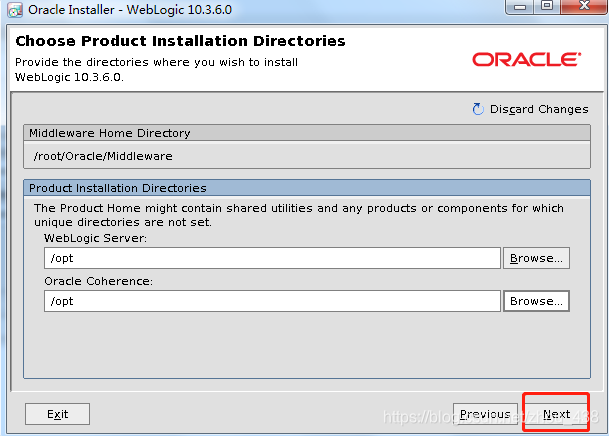609x436 pixels.
Task: Click the Product Installation Directories panel header
Action: (x=307, y=188)
